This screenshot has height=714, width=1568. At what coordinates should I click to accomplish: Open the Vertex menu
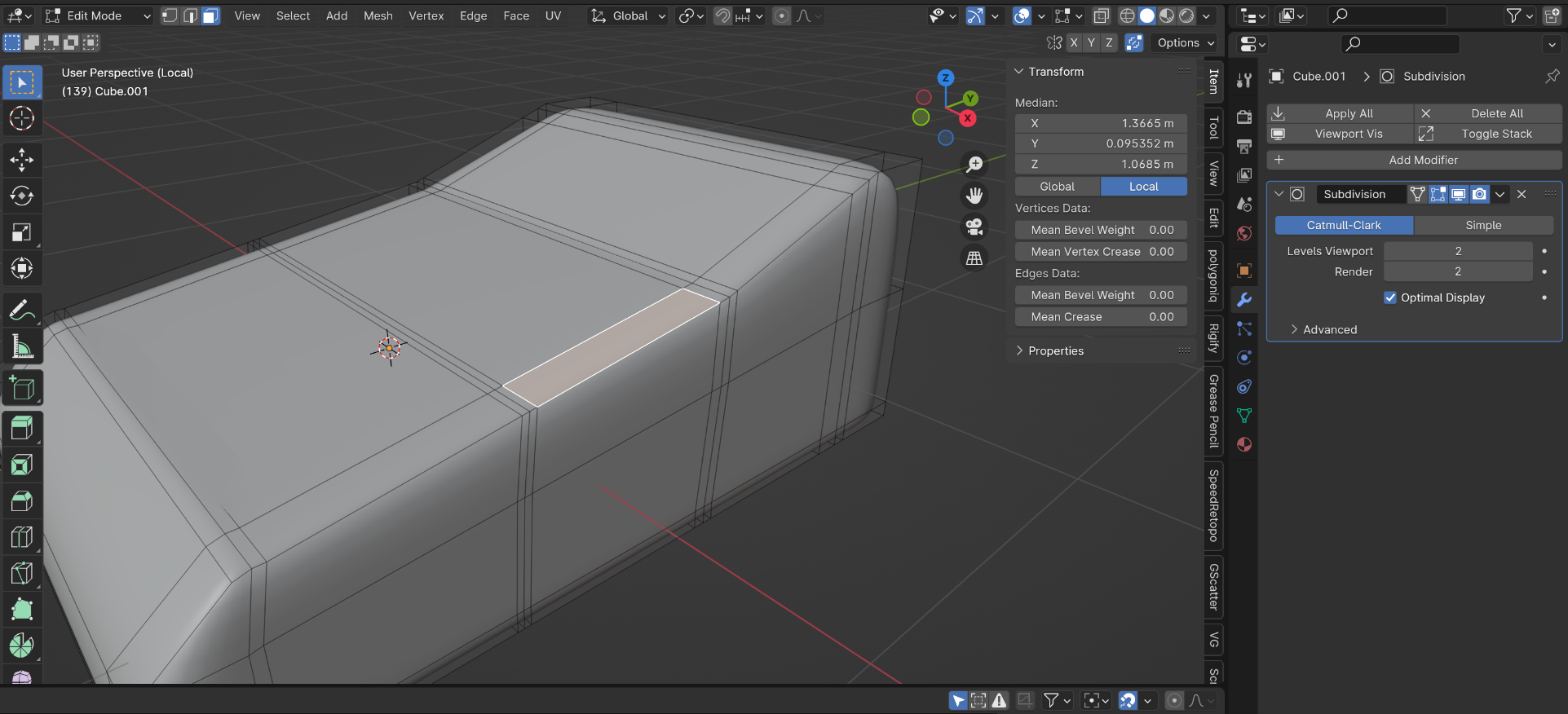(426, 15)
